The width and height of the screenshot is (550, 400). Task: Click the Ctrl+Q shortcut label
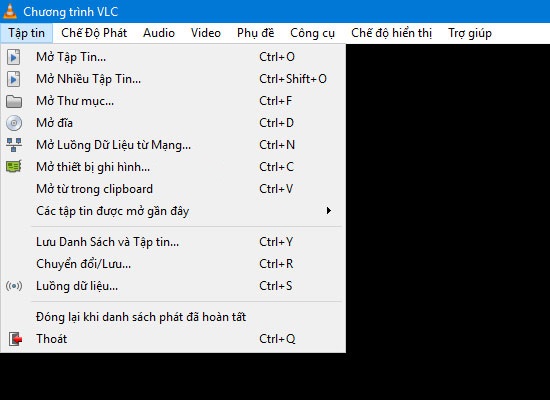click(x=277, y=339)
